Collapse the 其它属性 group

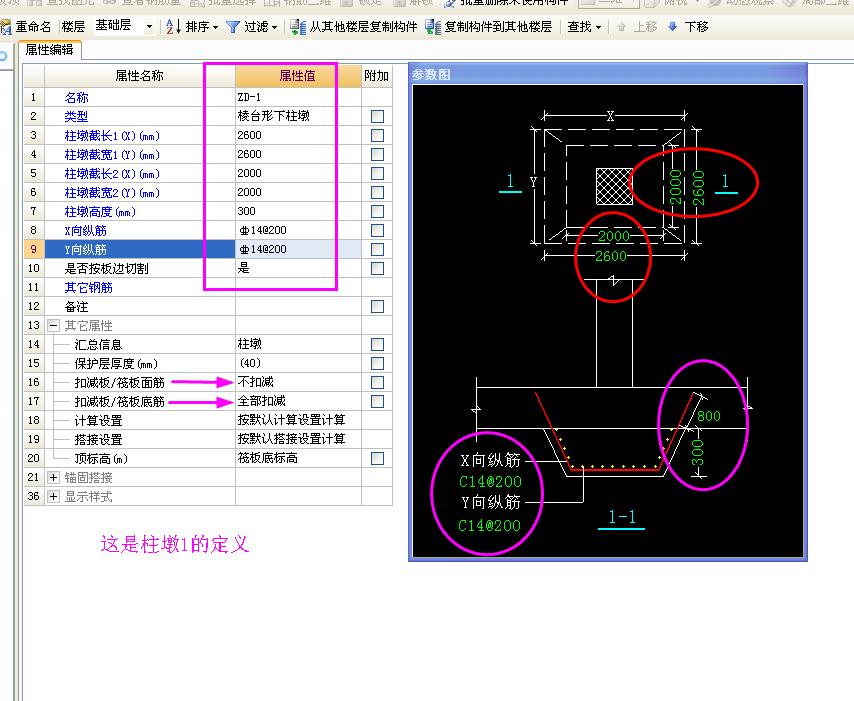pos(53,326)
